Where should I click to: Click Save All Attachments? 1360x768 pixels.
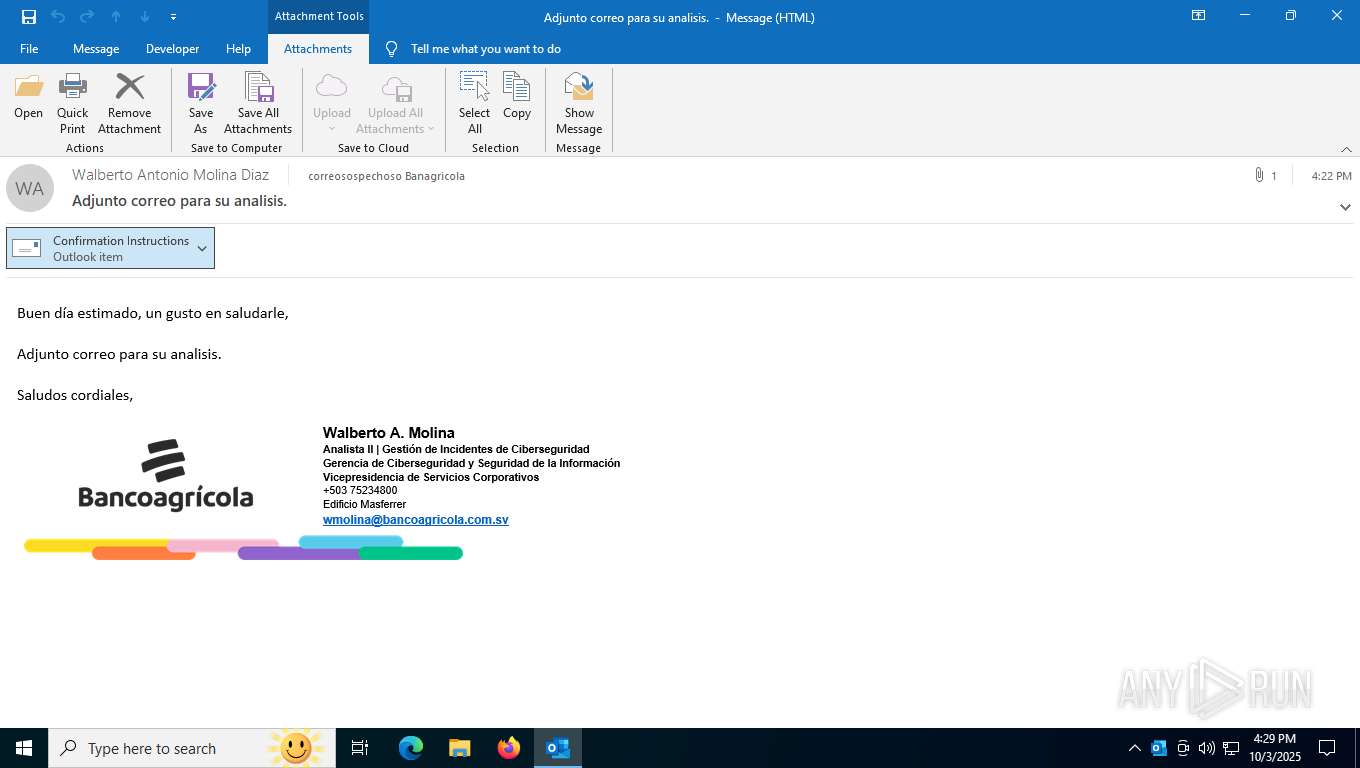coord(258,104)
